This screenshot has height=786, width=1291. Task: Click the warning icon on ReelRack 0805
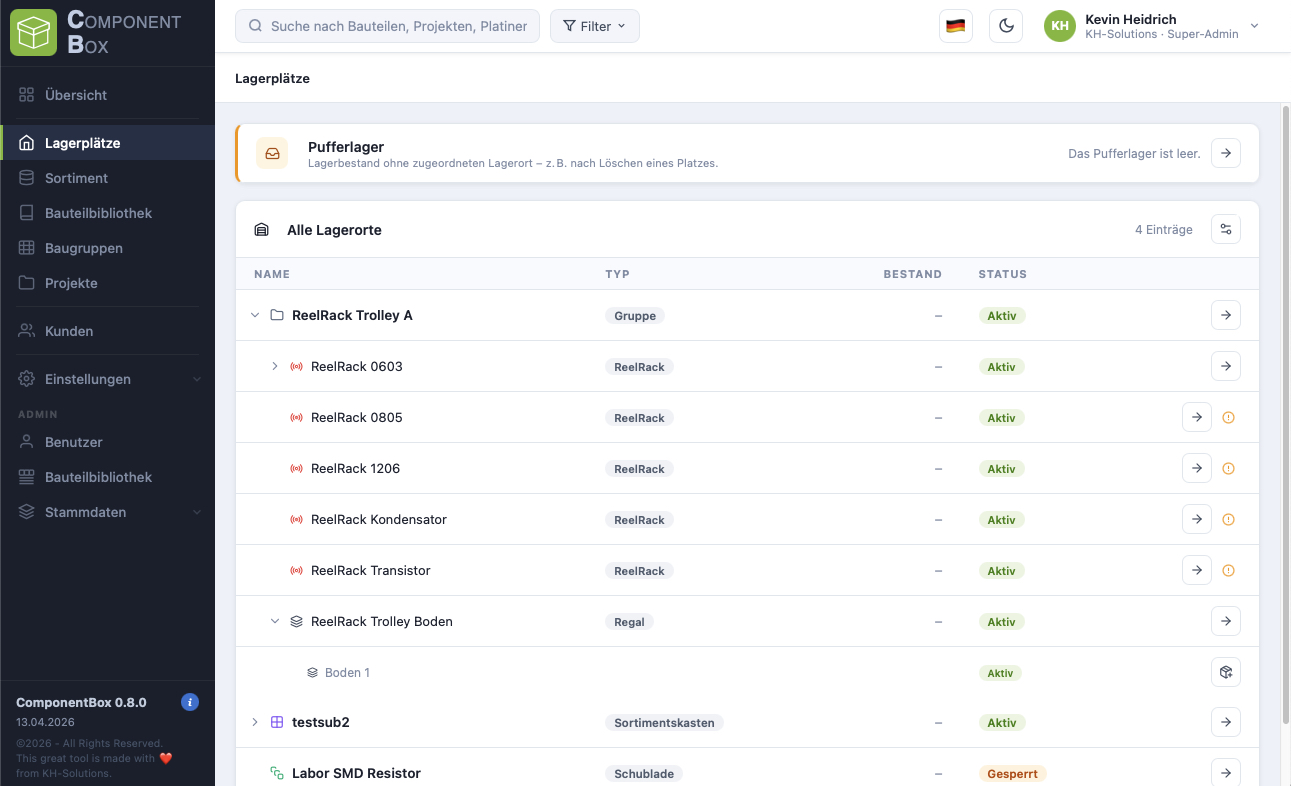click(x=1229, y=418)
